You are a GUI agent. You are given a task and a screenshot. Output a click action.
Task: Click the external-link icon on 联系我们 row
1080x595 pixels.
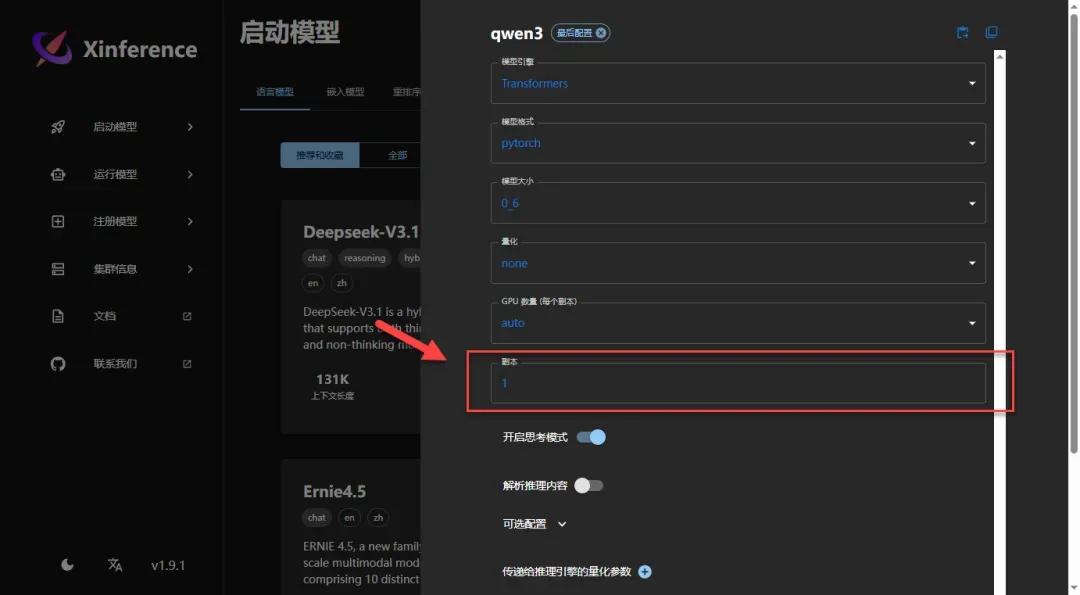coord(187,364)
